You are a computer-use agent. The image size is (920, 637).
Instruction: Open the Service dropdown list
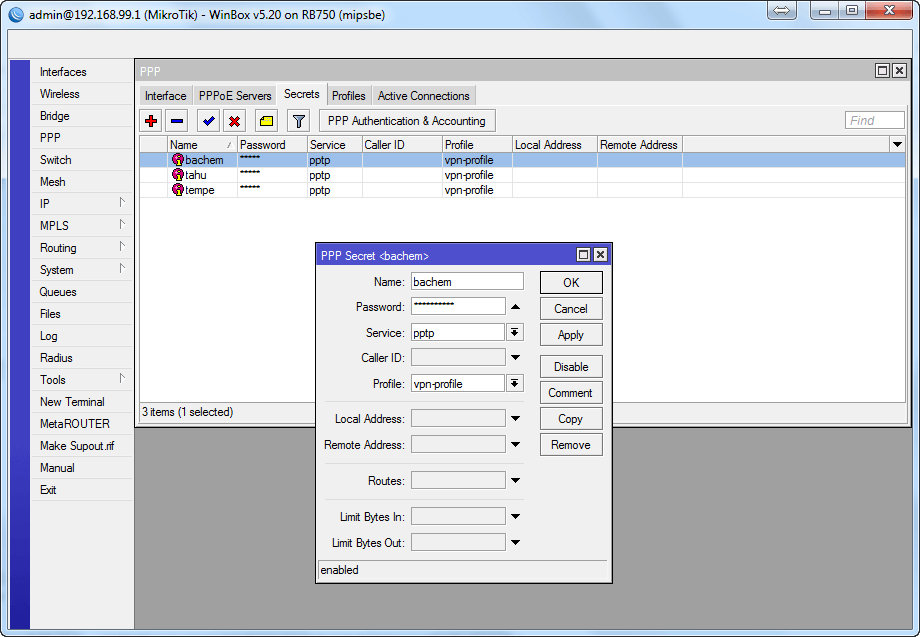point(515,333)
